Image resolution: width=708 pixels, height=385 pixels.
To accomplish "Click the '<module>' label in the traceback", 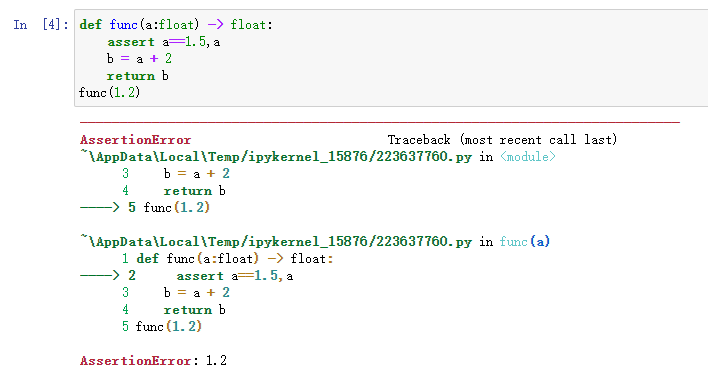I will [527, 157].
